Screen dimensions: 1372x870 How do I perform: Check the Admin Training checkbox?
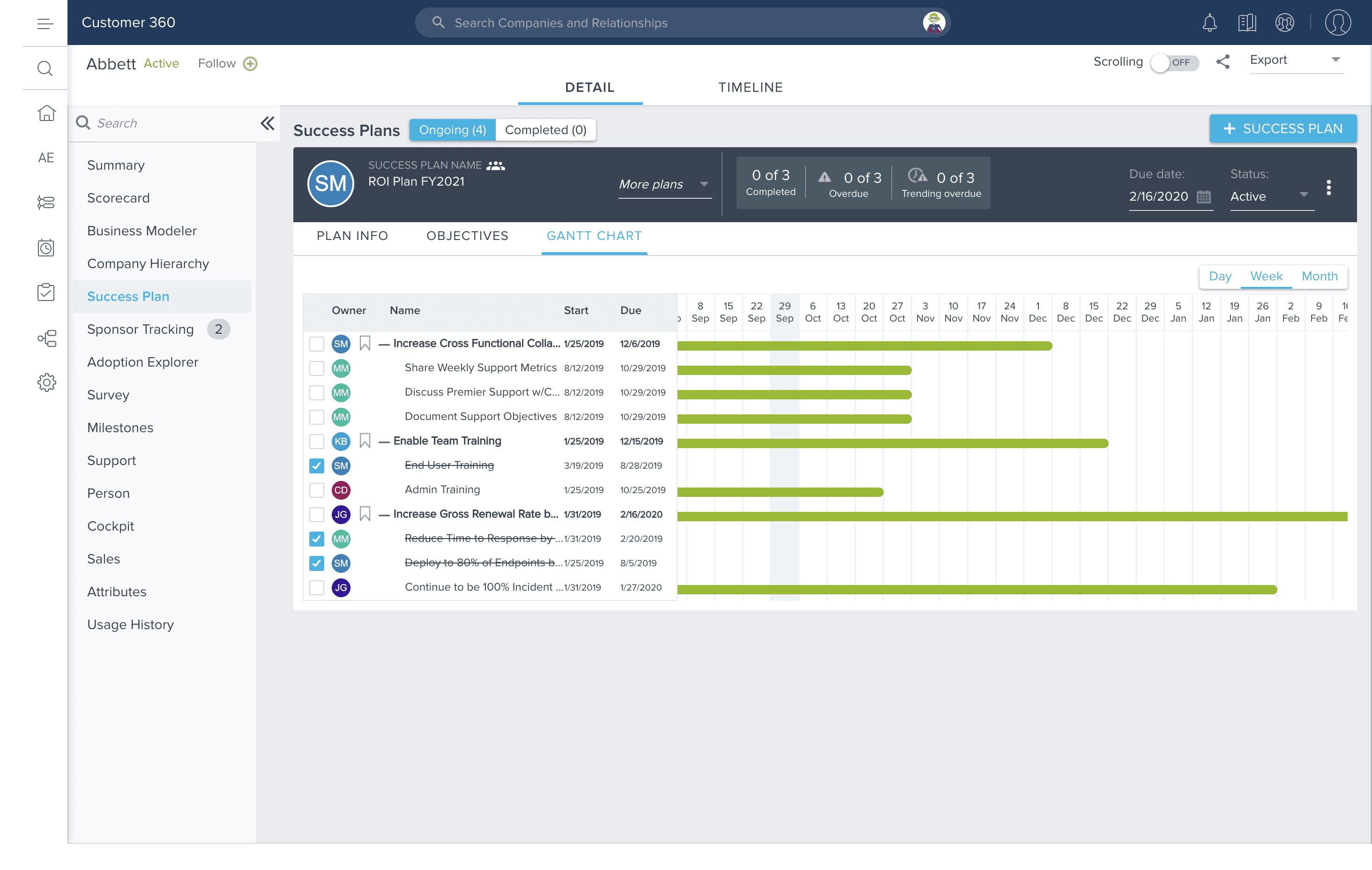click(x=317, y=490)
